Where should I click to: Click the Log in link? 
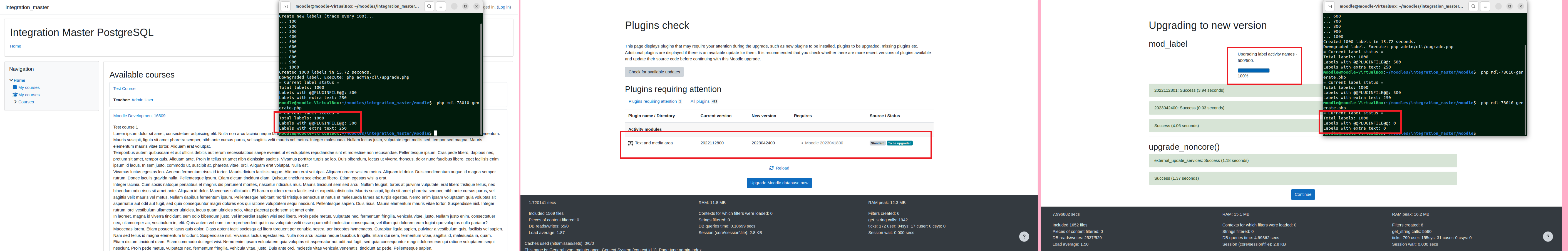click(503, 7)
